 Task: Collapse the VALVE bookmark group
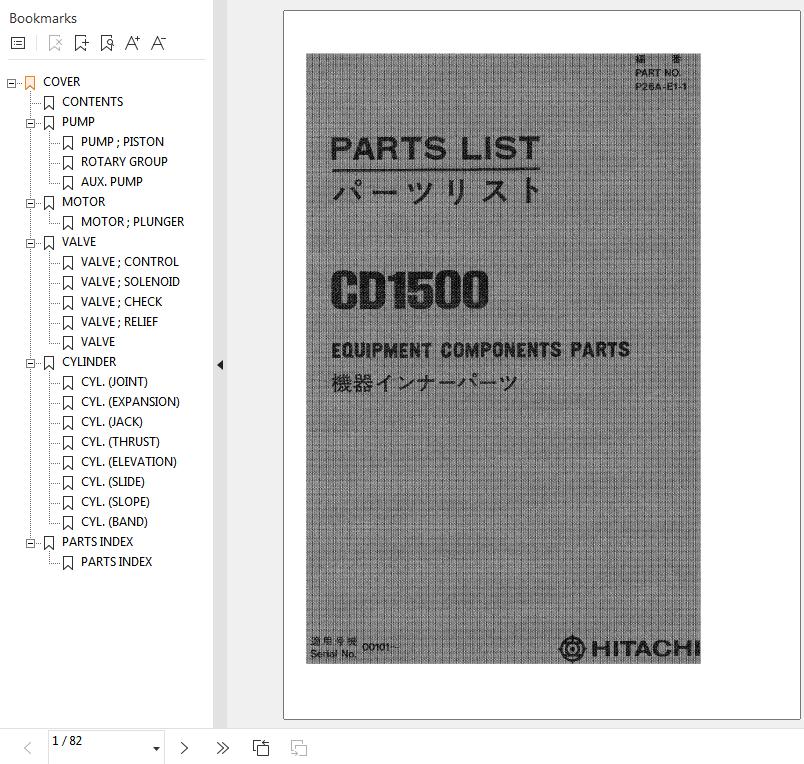30,243
